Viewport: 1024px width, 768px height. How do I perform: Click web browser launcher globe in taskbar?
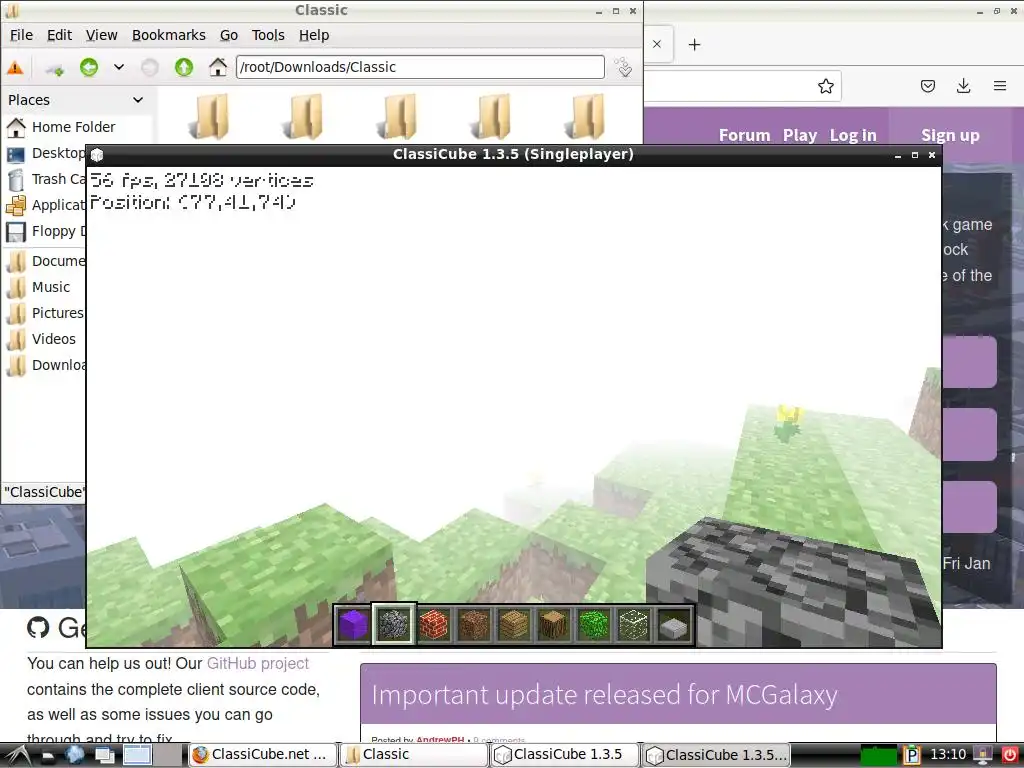click(x=75, y=755)
